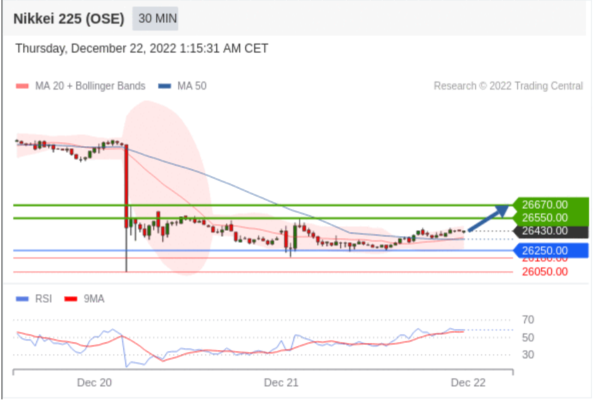
Task: Click the MA 50 blue legend swatch
Action: [165, 86]
